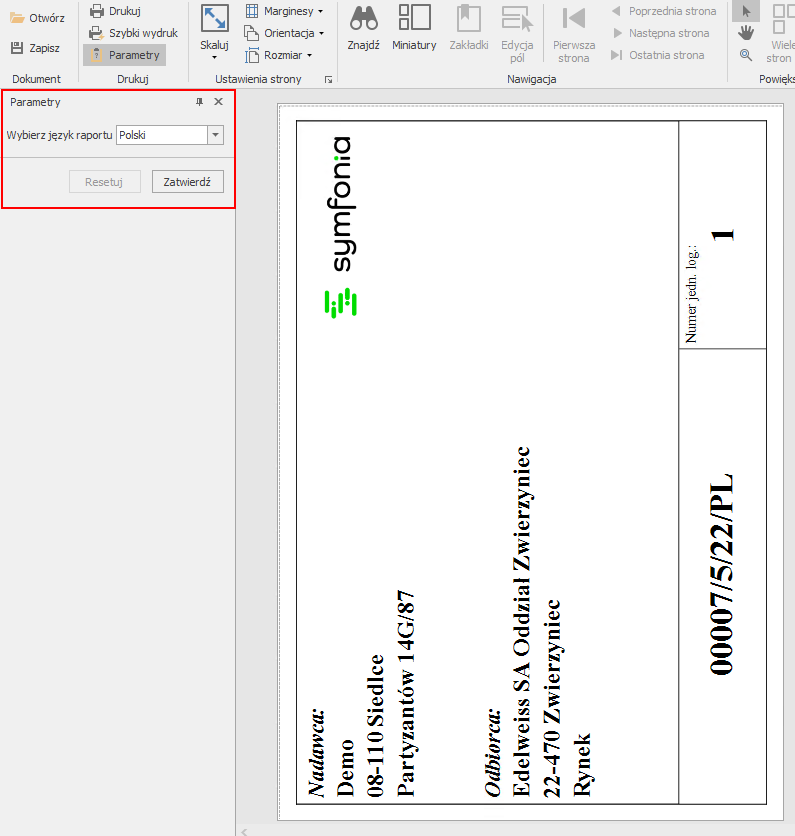Click the magnifier zoom tool
Image resolution: width=795 pixels, height=836 pixels.
745,55
